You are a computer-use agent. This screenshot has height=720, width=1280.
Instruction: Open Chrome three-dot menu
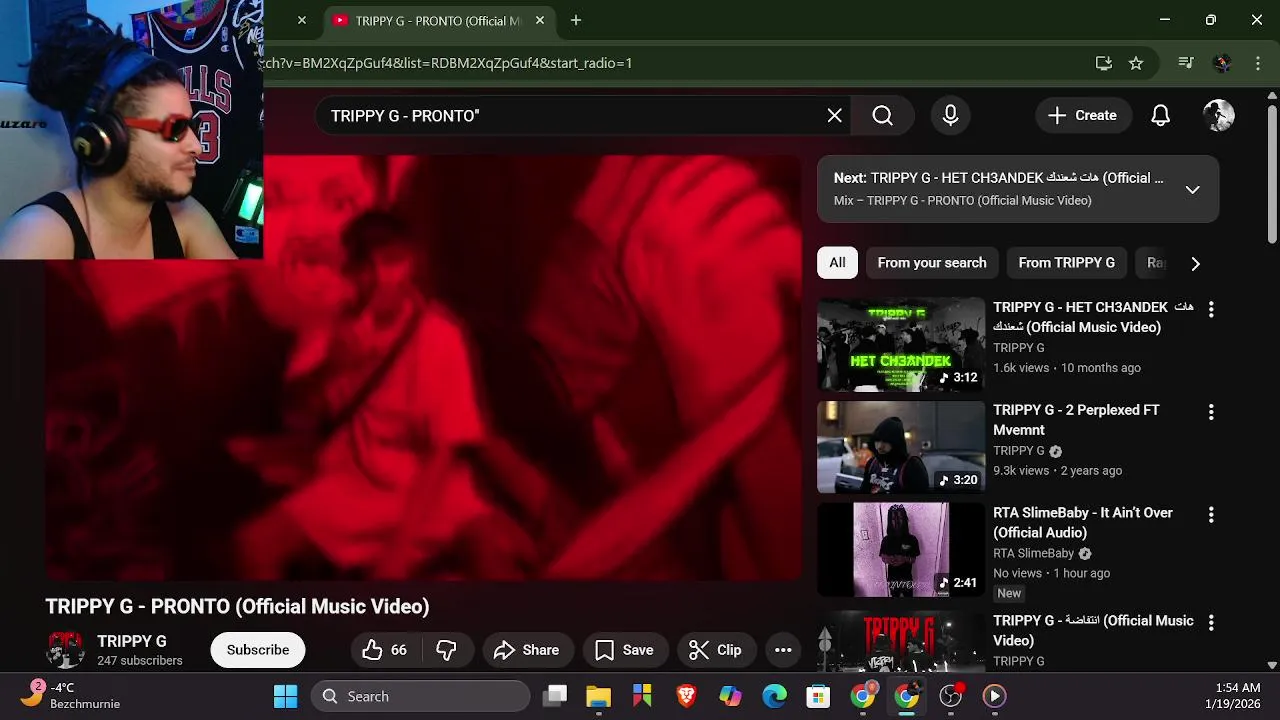click(x=1257, y=63)
